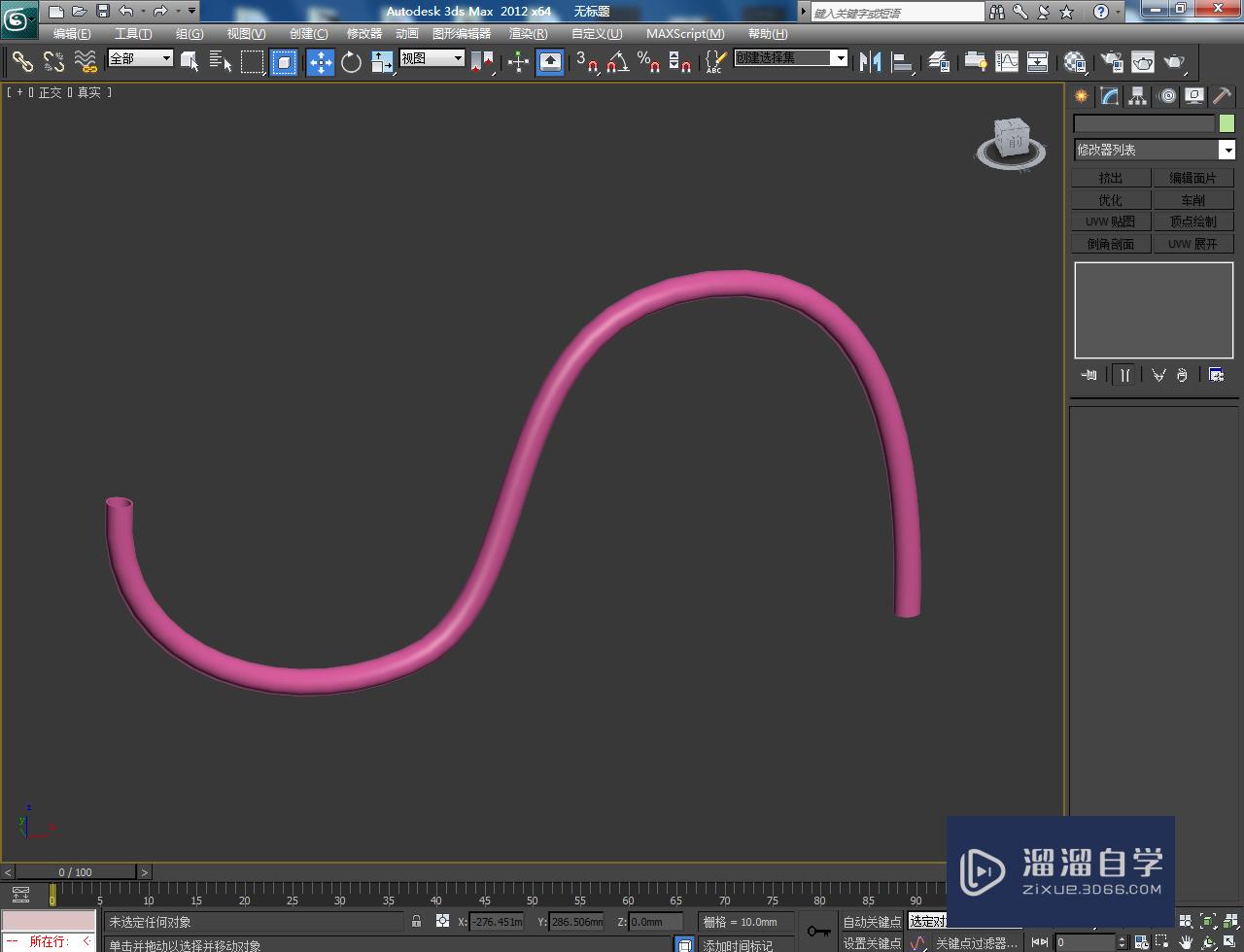Click the 编辑面片 modifier button

tap(1192, 178)
